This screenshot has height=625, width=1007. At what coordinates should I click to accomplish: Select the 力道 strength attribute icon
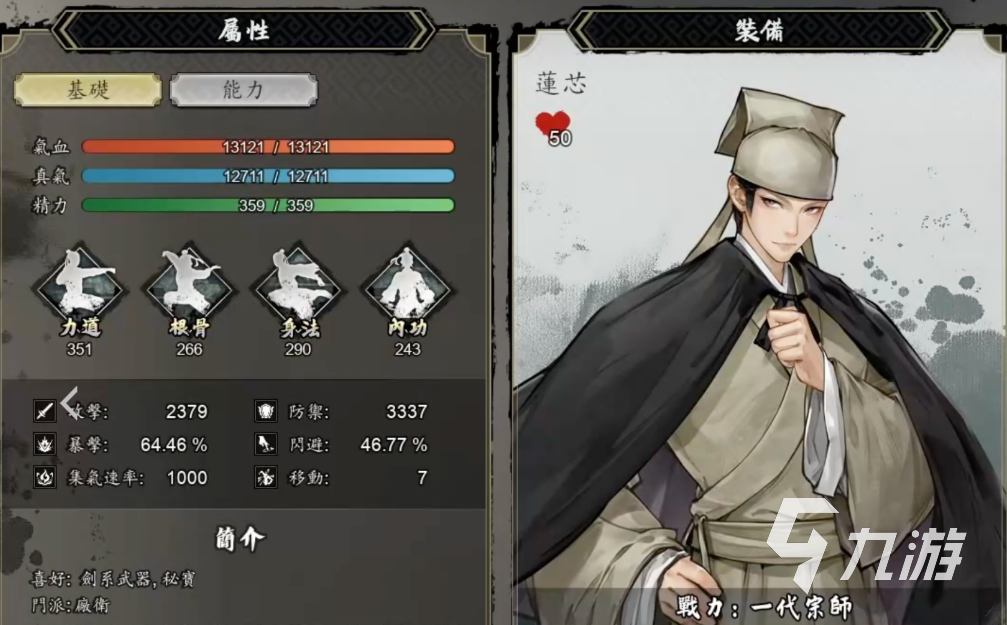pos(80,287)
